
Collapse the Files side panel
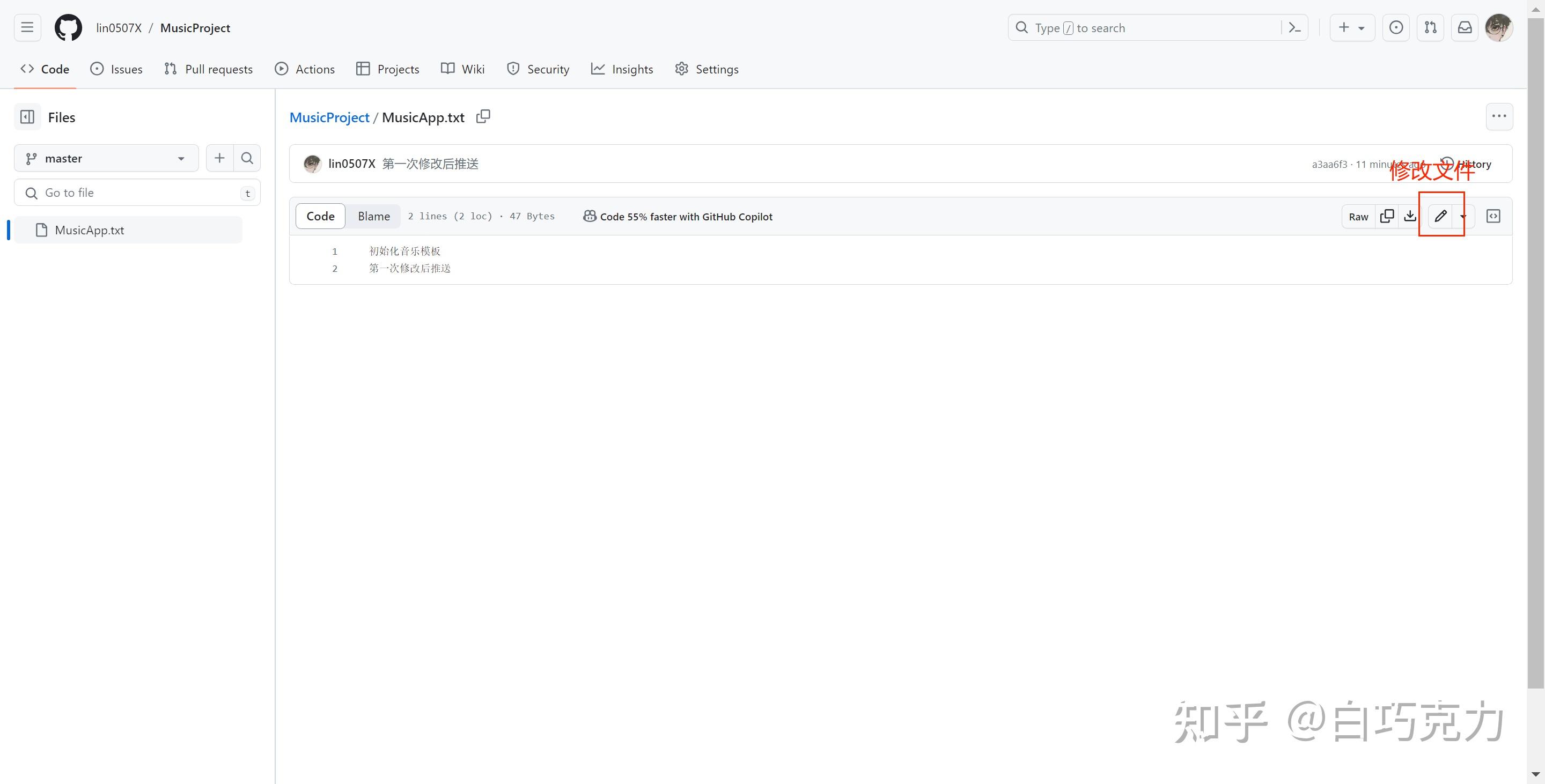pos(27,116)
